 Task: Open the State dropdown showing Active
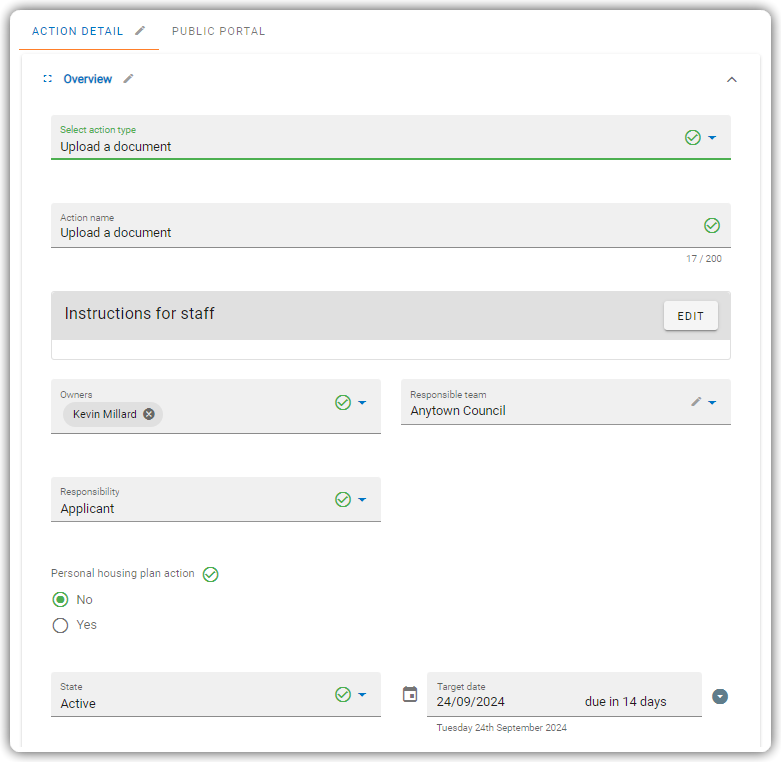(216, 694)
